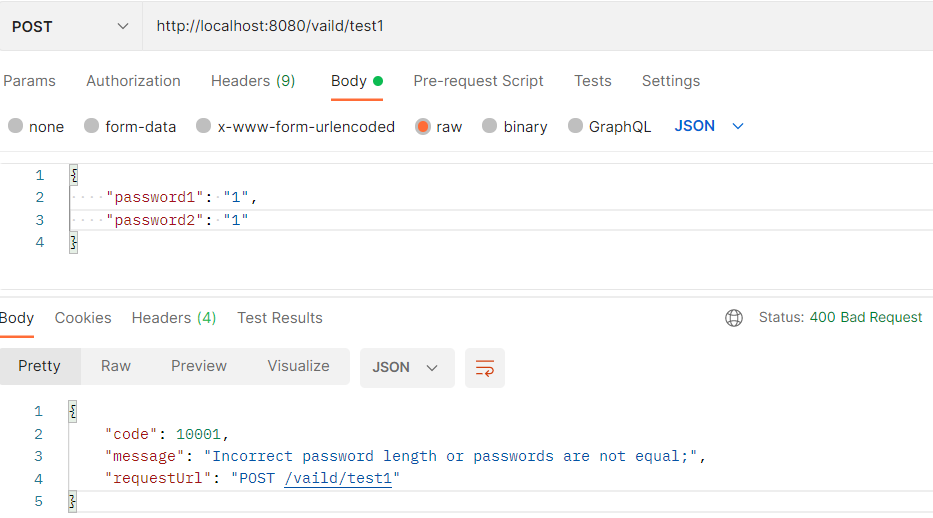Click the green dot on the Body tab

(x=378, y=81)
